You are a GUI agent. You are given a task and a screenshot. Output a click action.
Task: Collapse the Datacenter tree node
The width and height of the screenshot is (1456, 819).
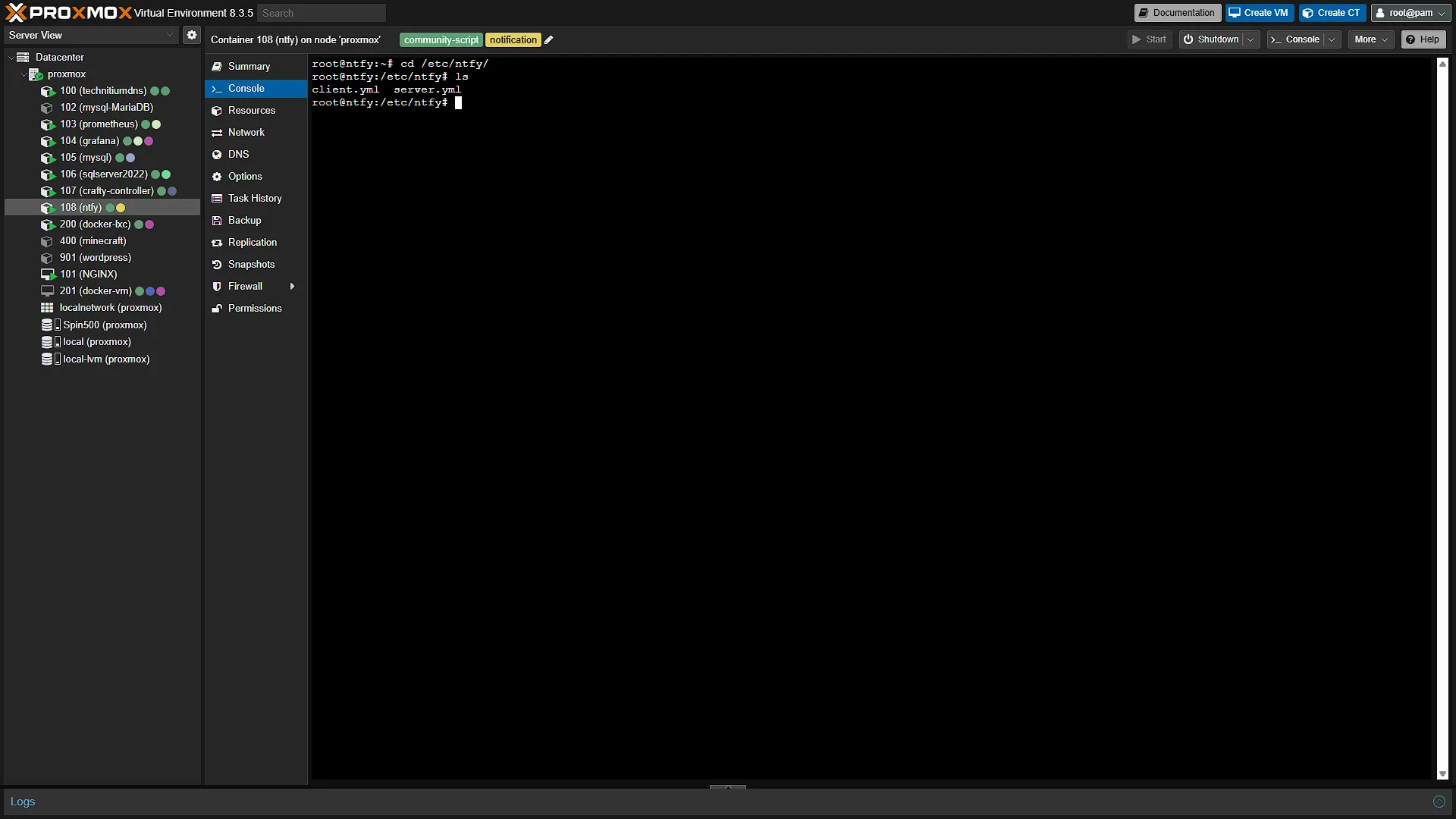point(11,58)
